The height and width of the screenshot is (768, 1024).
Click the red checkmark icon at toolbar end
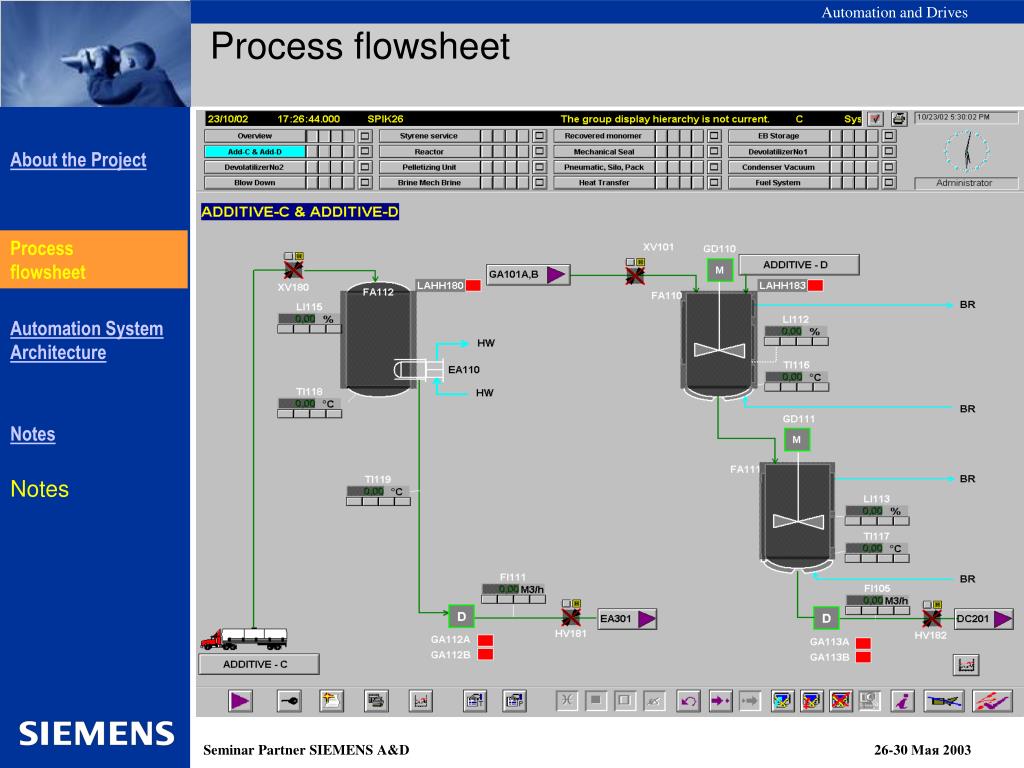(x=992, y=701)
